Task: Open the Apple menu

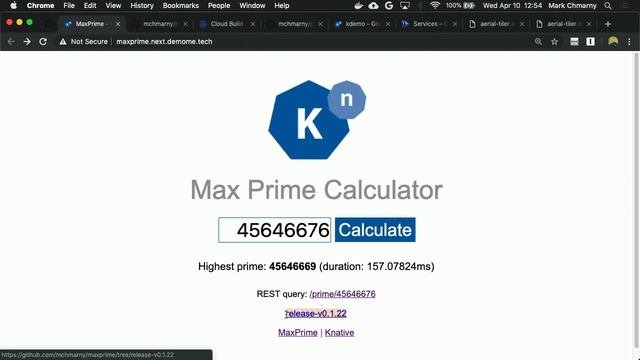Action: pos(13,6)
